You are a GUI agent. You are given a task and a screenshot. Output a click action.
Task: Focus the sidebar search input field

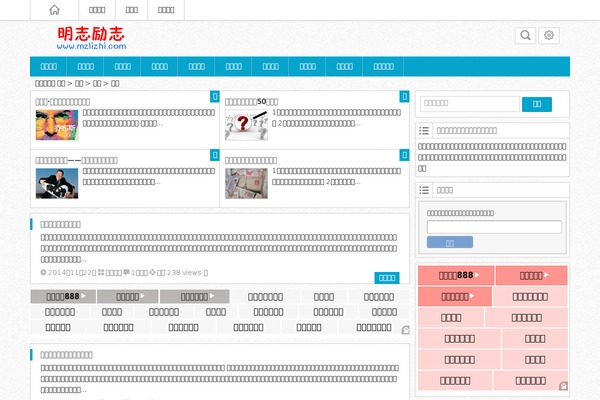pos(470,104)
